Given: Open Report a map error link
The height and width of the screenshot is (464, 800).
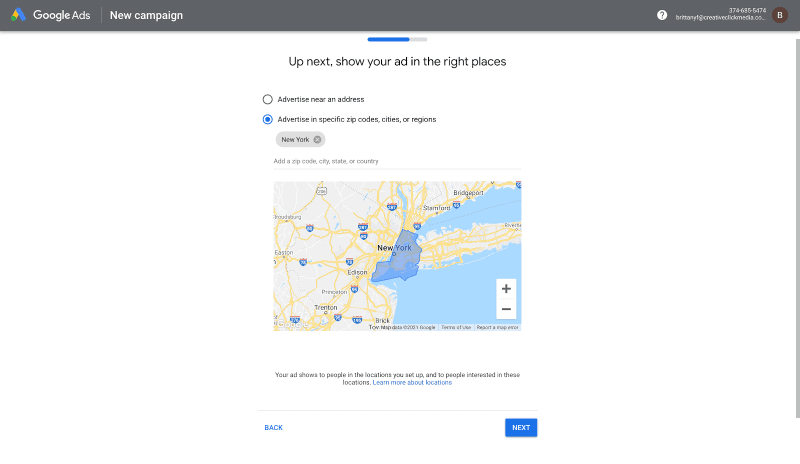Looking at the screenshot, I should pos(497,327).
